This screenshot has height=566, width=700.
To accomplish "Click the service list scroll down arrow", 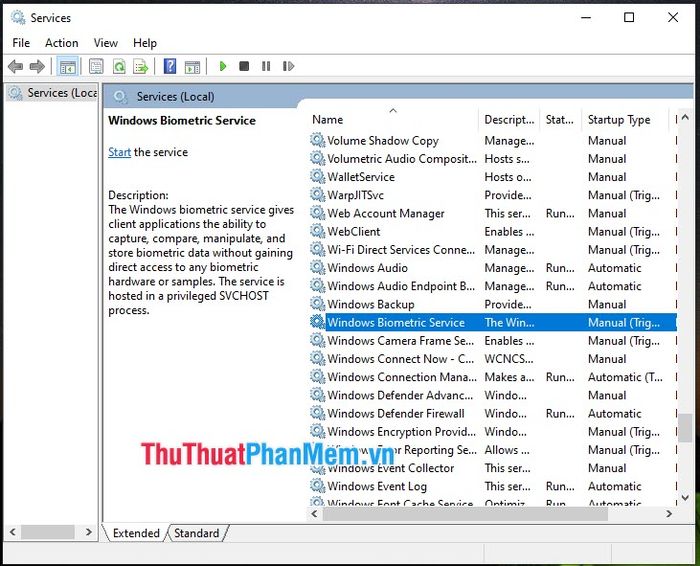I will pyautogui.click(x=685, y=497).
